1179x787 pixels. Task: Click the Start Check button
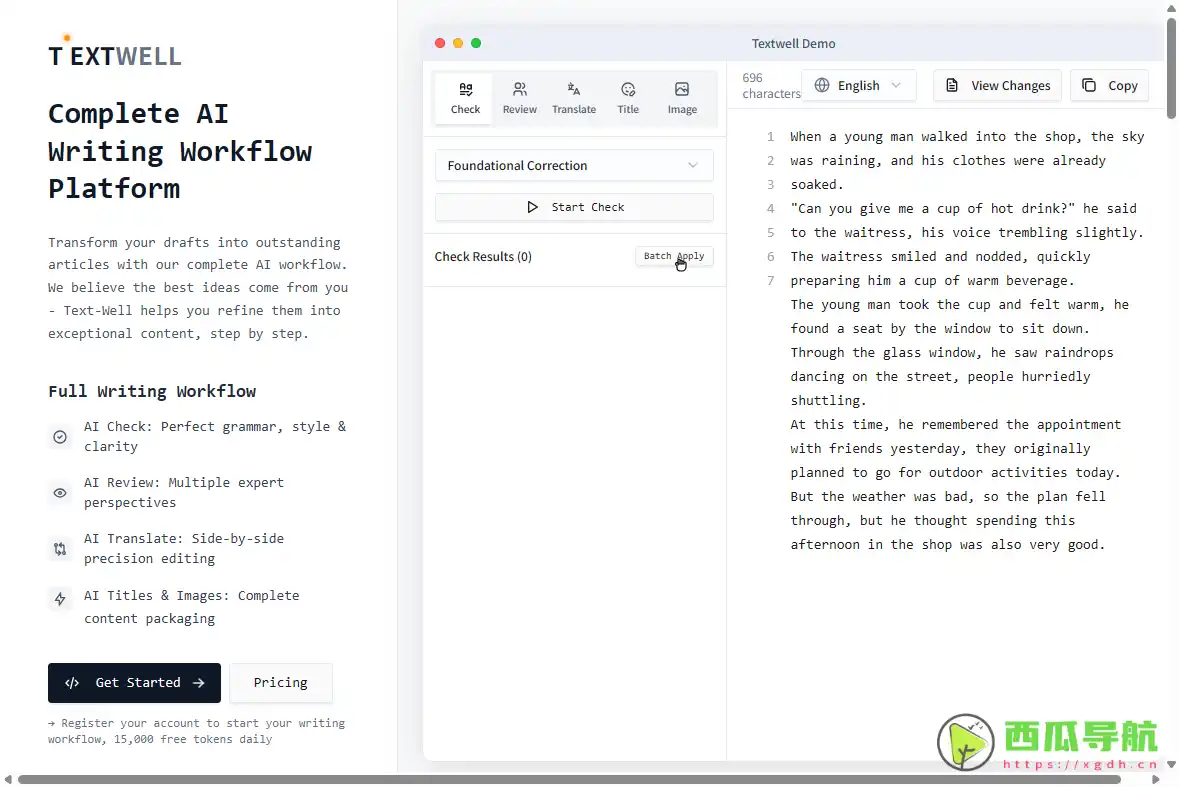coord(574,207)
